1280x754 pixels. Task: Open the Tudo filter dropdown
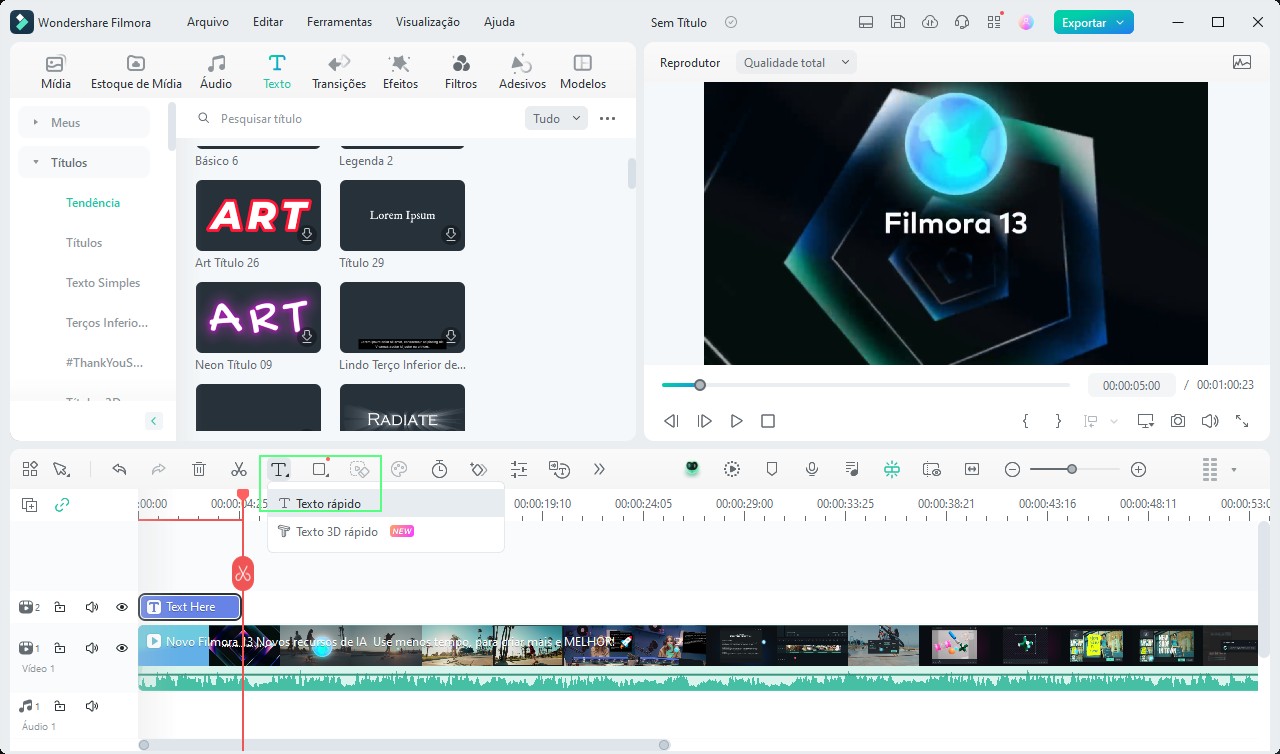(555, 118)
